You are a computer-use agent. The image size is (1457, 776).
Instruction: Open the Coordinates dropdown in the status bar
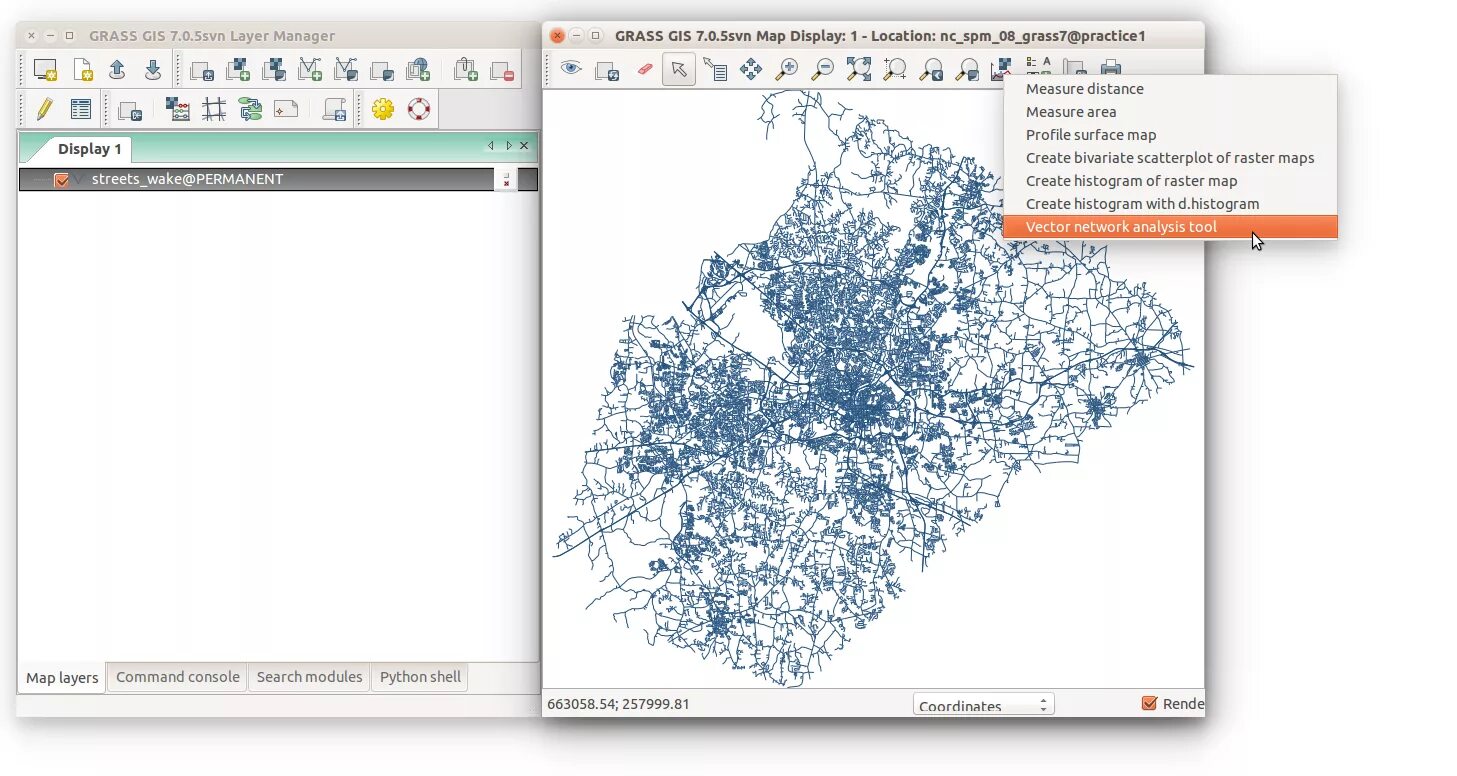[983, 704]
